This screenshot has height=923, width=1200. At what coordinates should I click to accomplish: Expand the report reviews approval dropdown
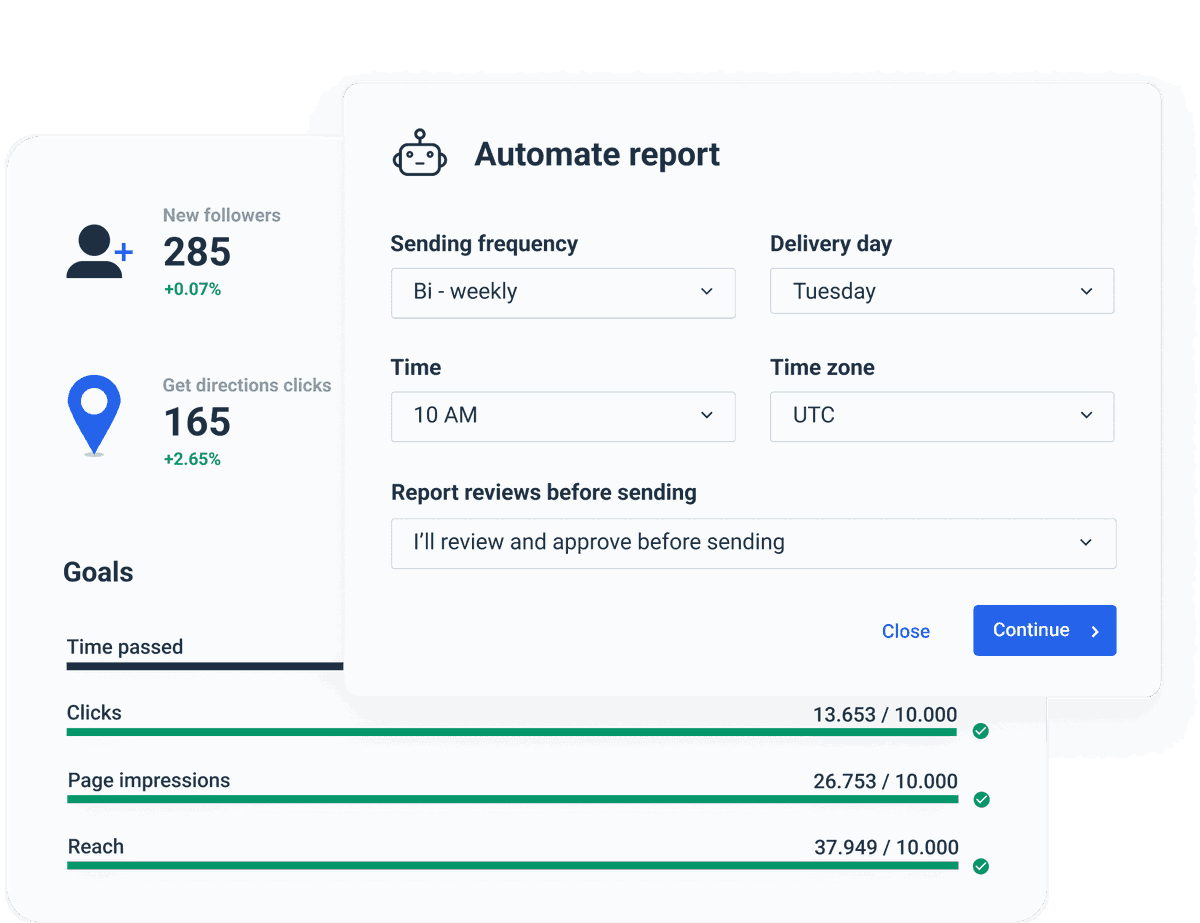[x=753, y=543]
